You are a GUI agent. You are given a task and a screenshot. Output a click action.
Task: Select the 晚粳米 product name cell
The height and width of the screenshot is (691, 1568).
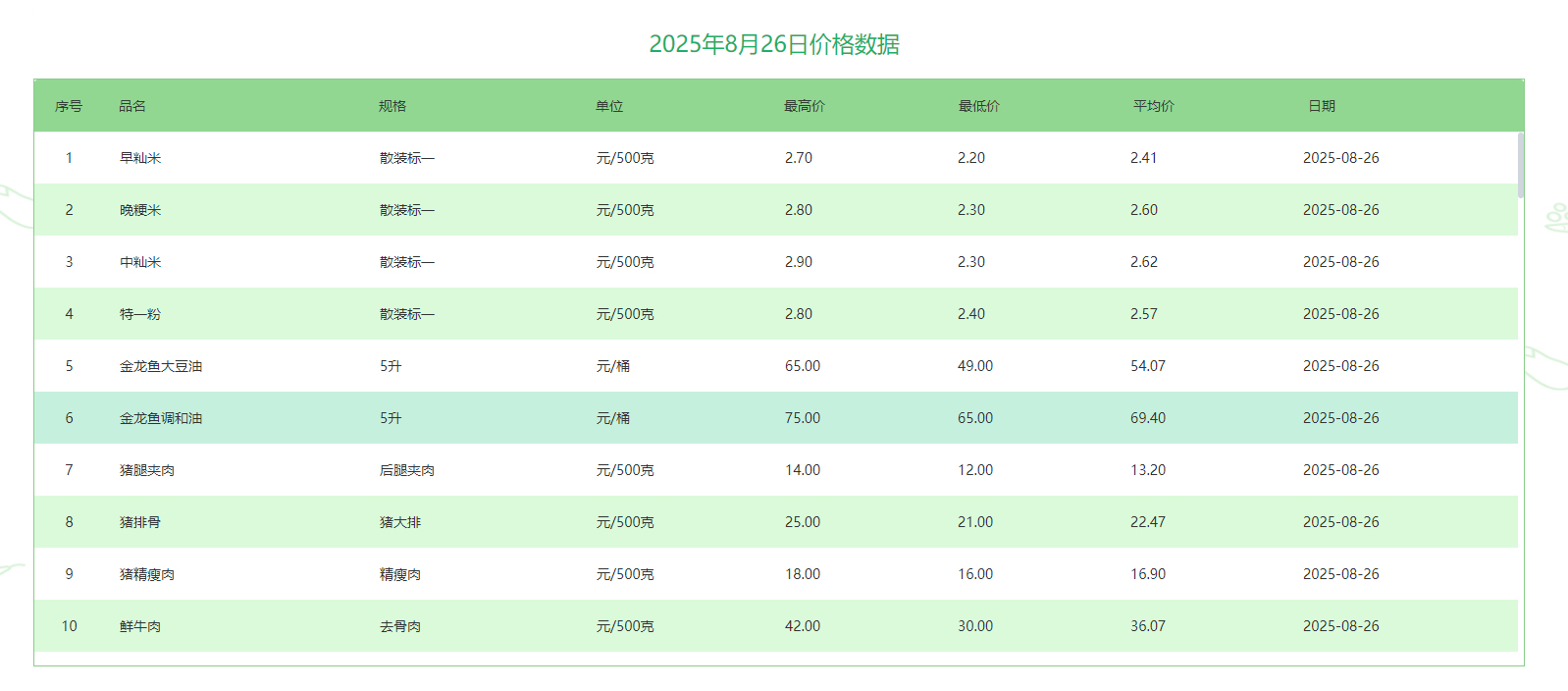(140, 210)
